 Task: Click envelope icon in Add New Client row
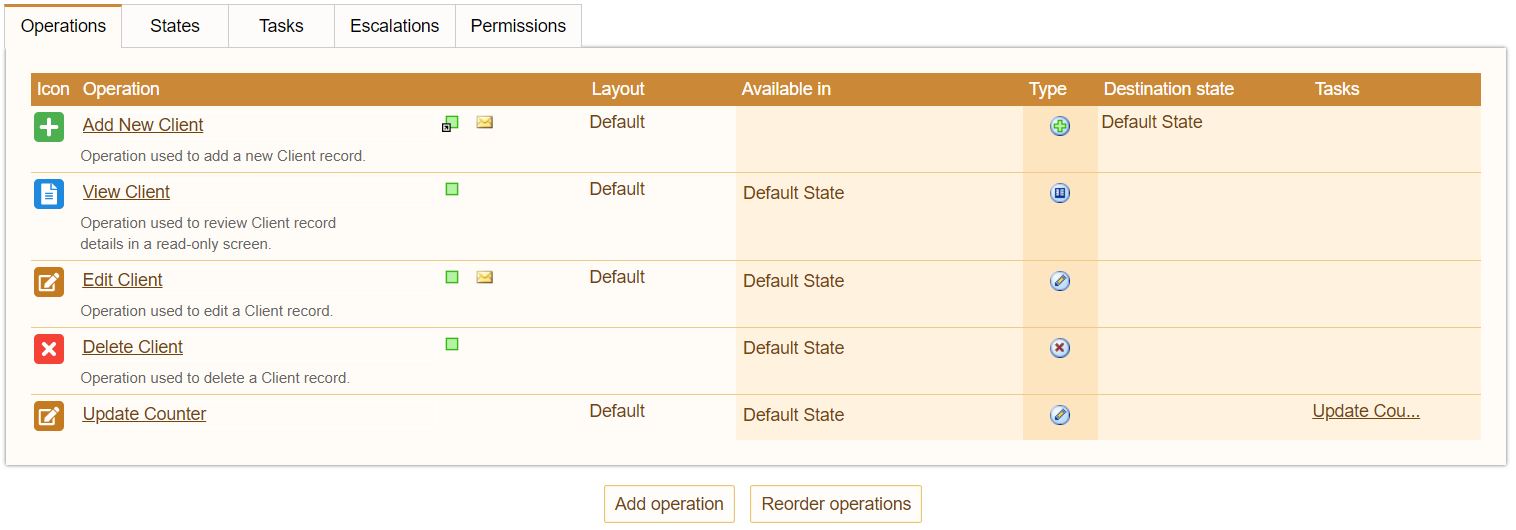click(485, 123)
